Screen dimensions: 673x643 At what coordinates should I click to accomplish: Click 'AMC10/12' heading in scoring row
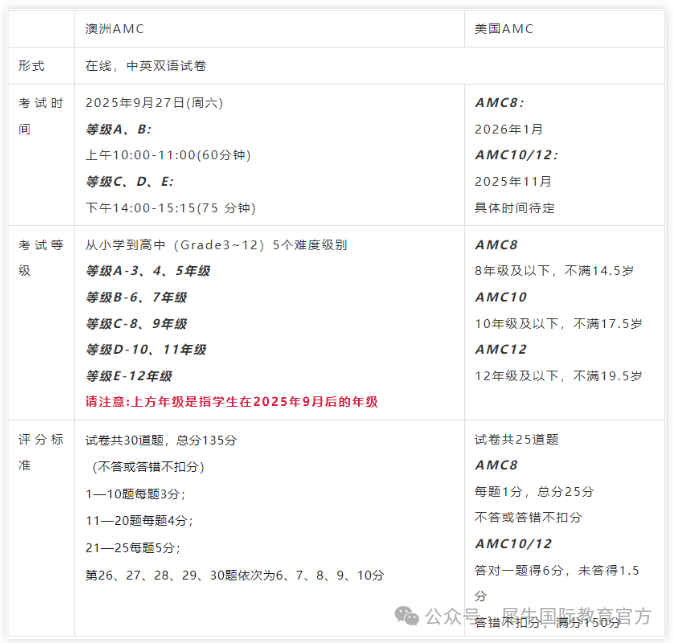pyautogui.click(x=513, y=544)
